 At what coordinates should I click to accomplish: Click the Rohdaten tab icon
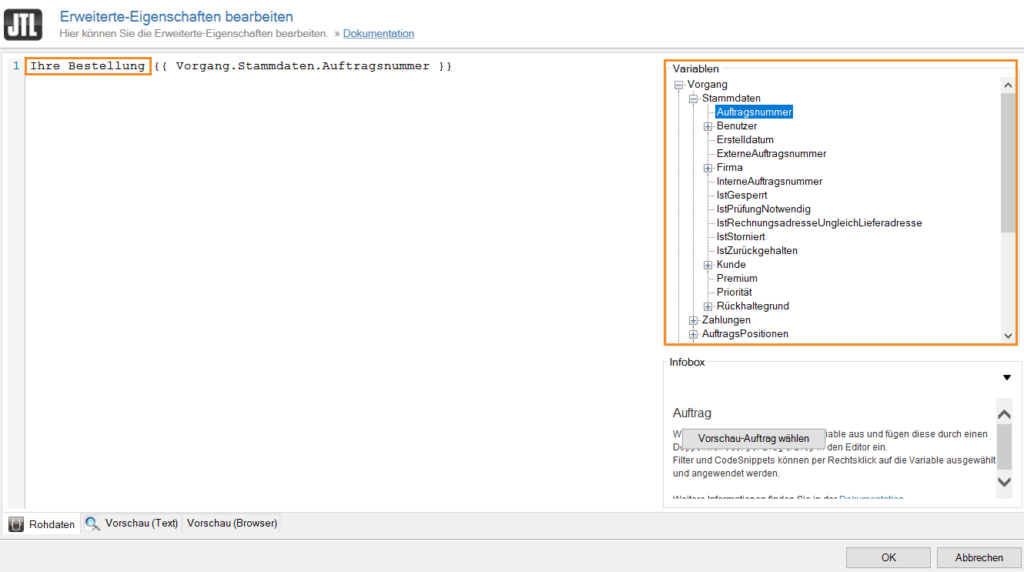click(x=17, y=524)
